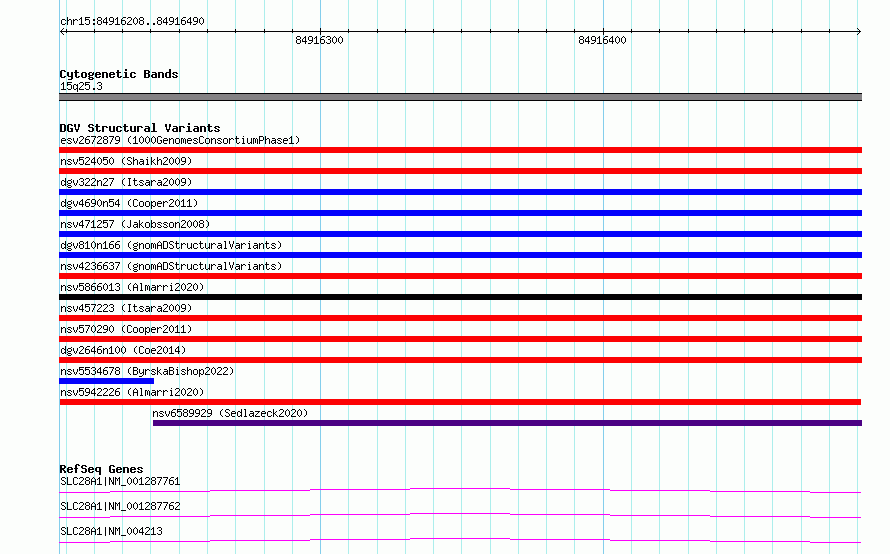Viewport: 890px width, 554px height.
Task: Click the 15q25.3 band label
Action: tap(81, 86)
